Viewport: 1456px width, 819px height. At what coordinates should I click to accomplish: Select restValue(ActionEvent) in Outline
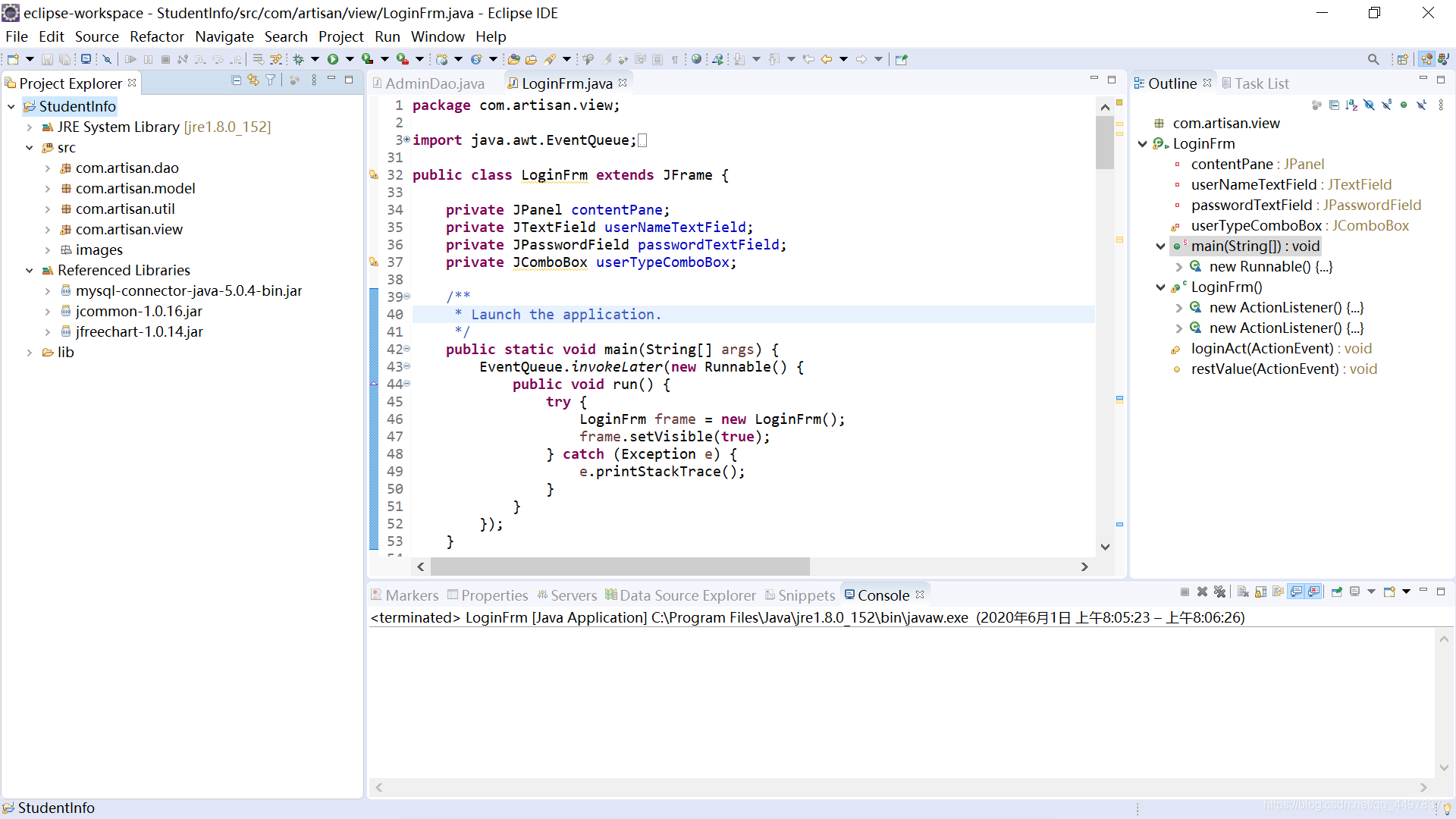(x=1274, y=369)
